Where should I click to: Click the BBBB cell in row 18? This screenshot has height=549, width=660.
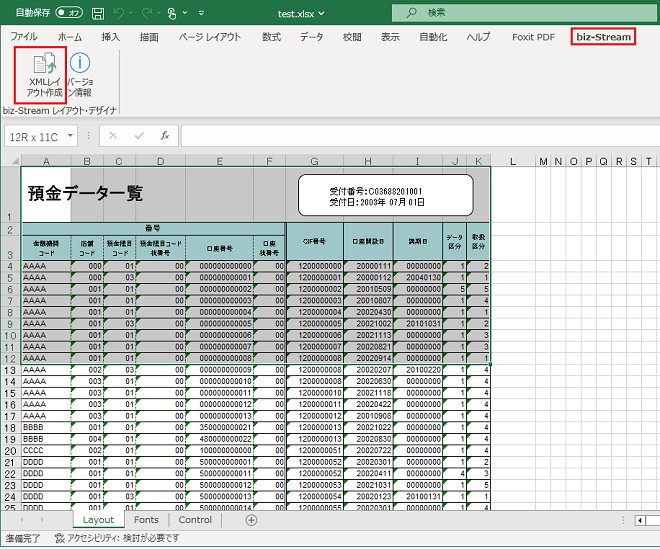click(46, 427)
